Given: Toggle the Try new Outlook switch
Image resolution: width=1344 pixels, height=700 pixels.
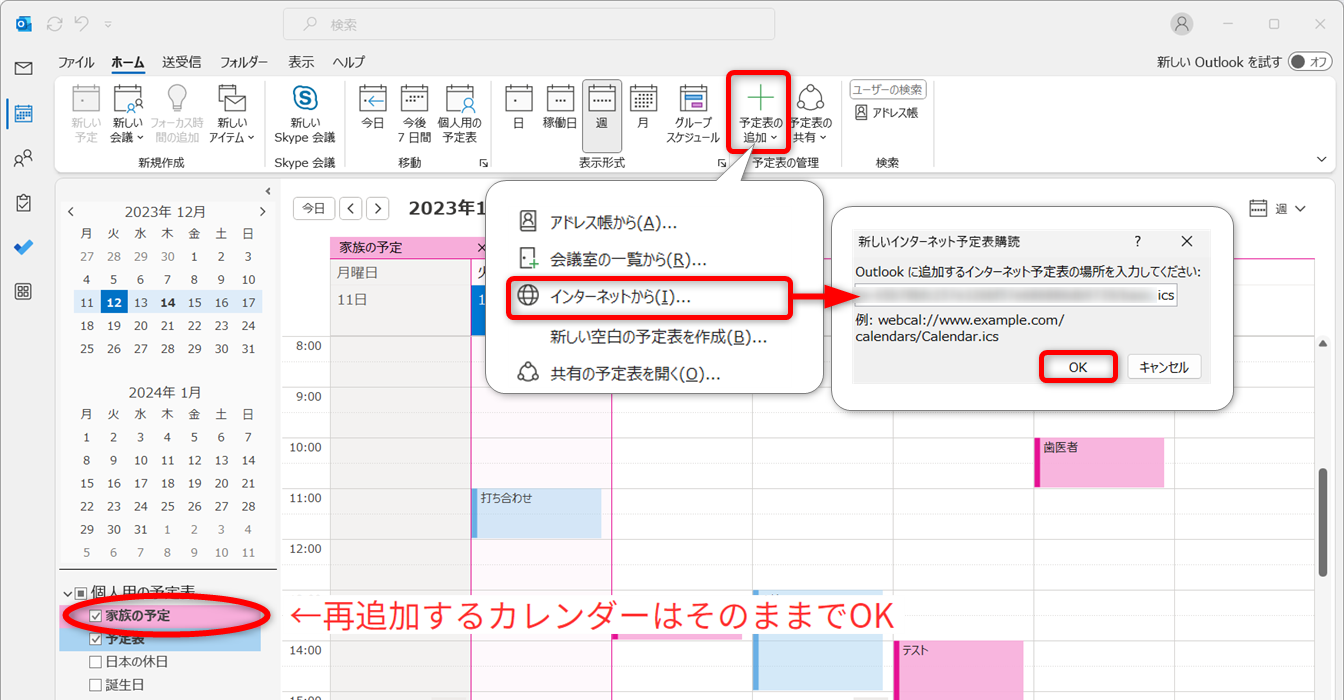Looking at the screenshot, I should 1309,62.
